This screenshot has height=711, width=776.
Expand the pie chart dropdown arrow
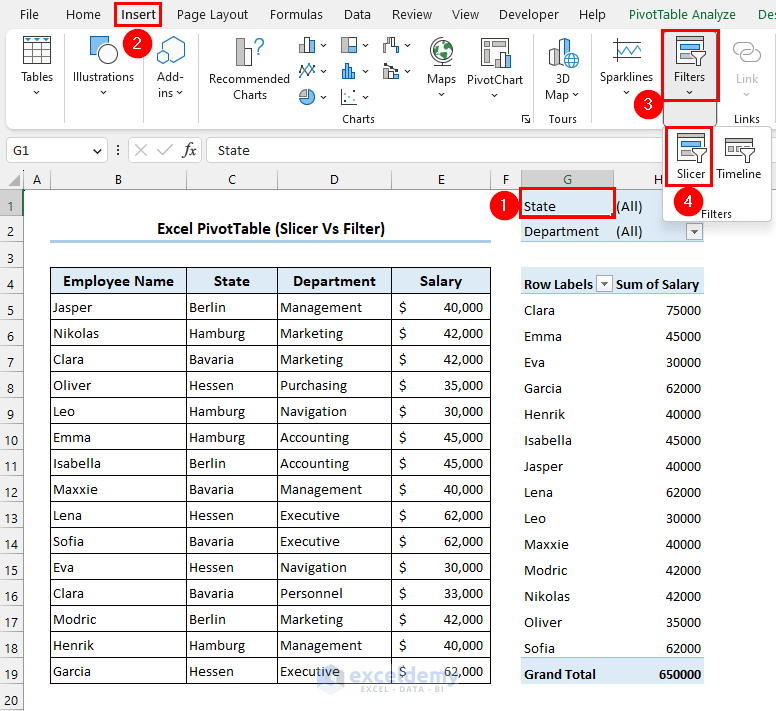point(324,97)
